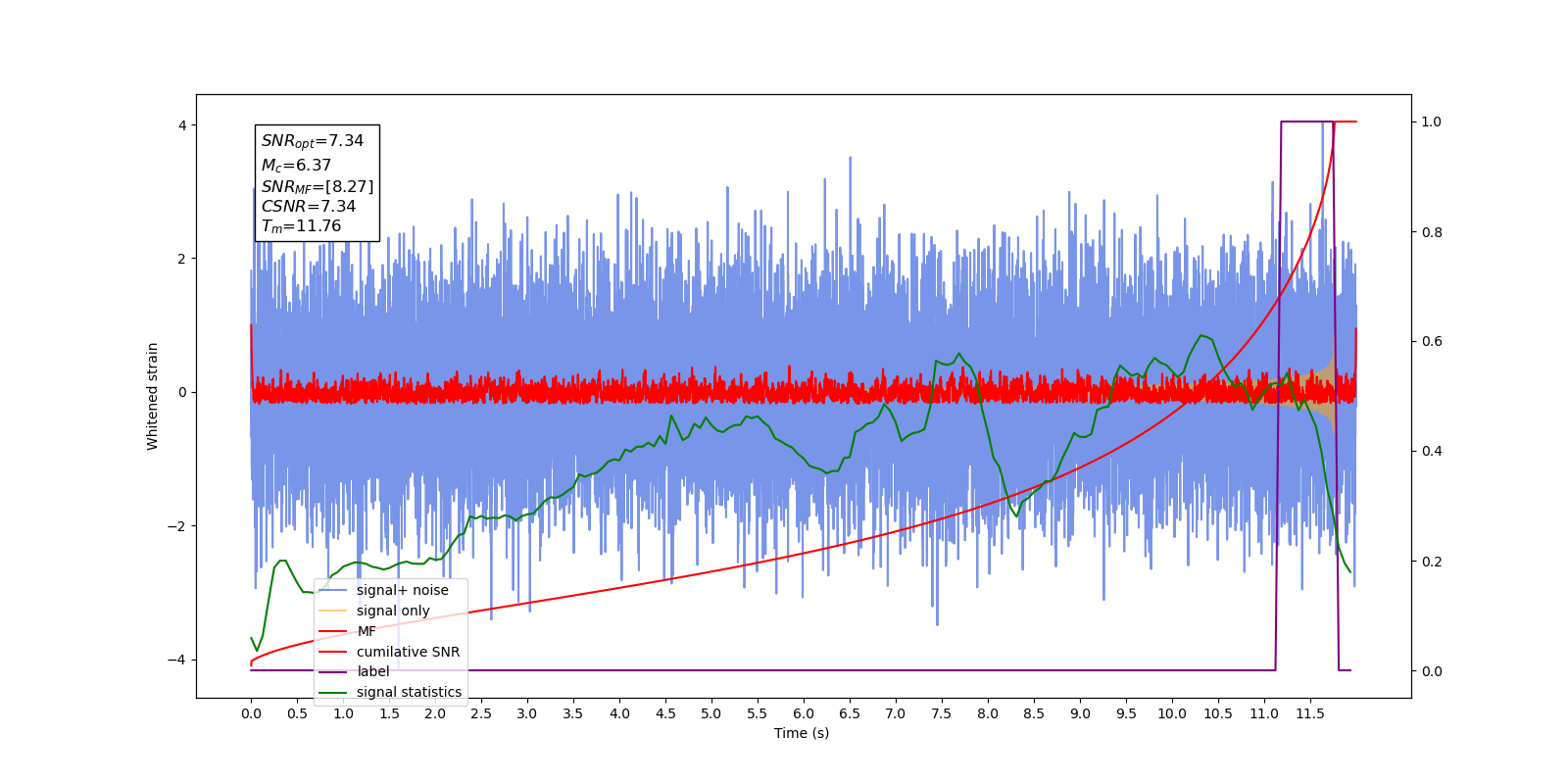Click the right y-axis tick label 0.6
The height and width of the screenshot is (784, 1568).
[x=1432, y=342]
